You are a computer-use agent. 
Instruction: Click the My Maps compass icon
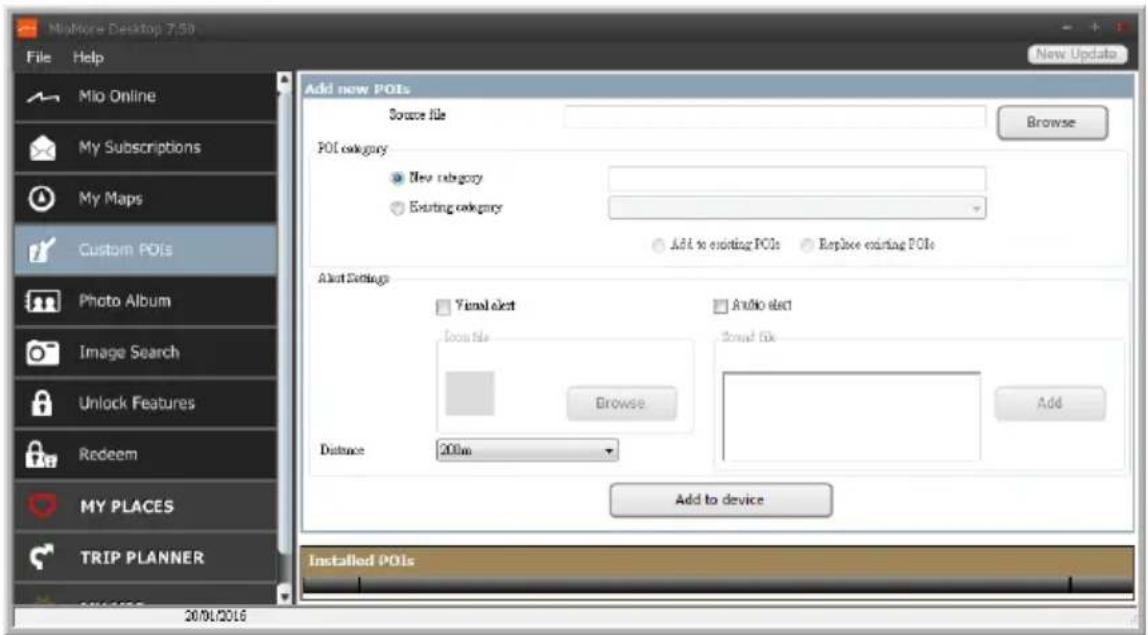(x=42, y=198)
